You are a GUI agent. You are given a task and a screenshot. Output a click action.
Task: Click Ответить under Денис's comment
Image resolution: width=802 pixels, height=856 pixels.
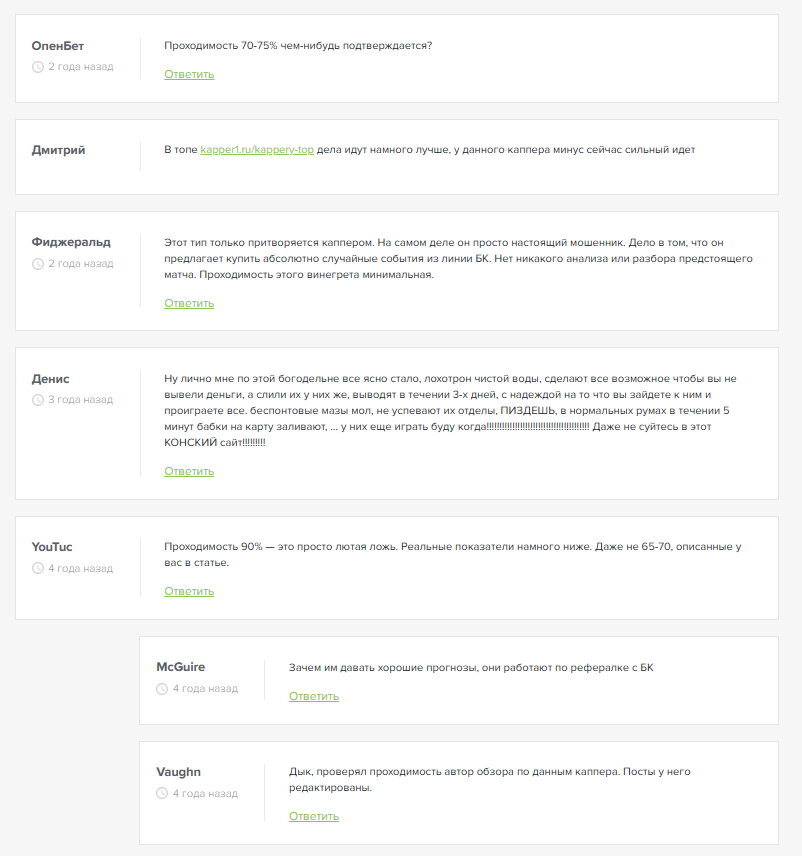tap(189, 471)
